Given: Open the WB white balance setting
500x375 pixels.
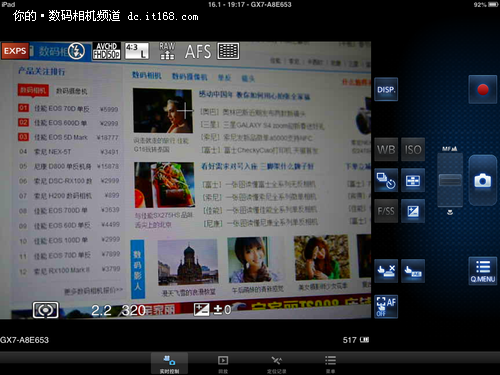Looking at the screenshot, I should [386, 150].
